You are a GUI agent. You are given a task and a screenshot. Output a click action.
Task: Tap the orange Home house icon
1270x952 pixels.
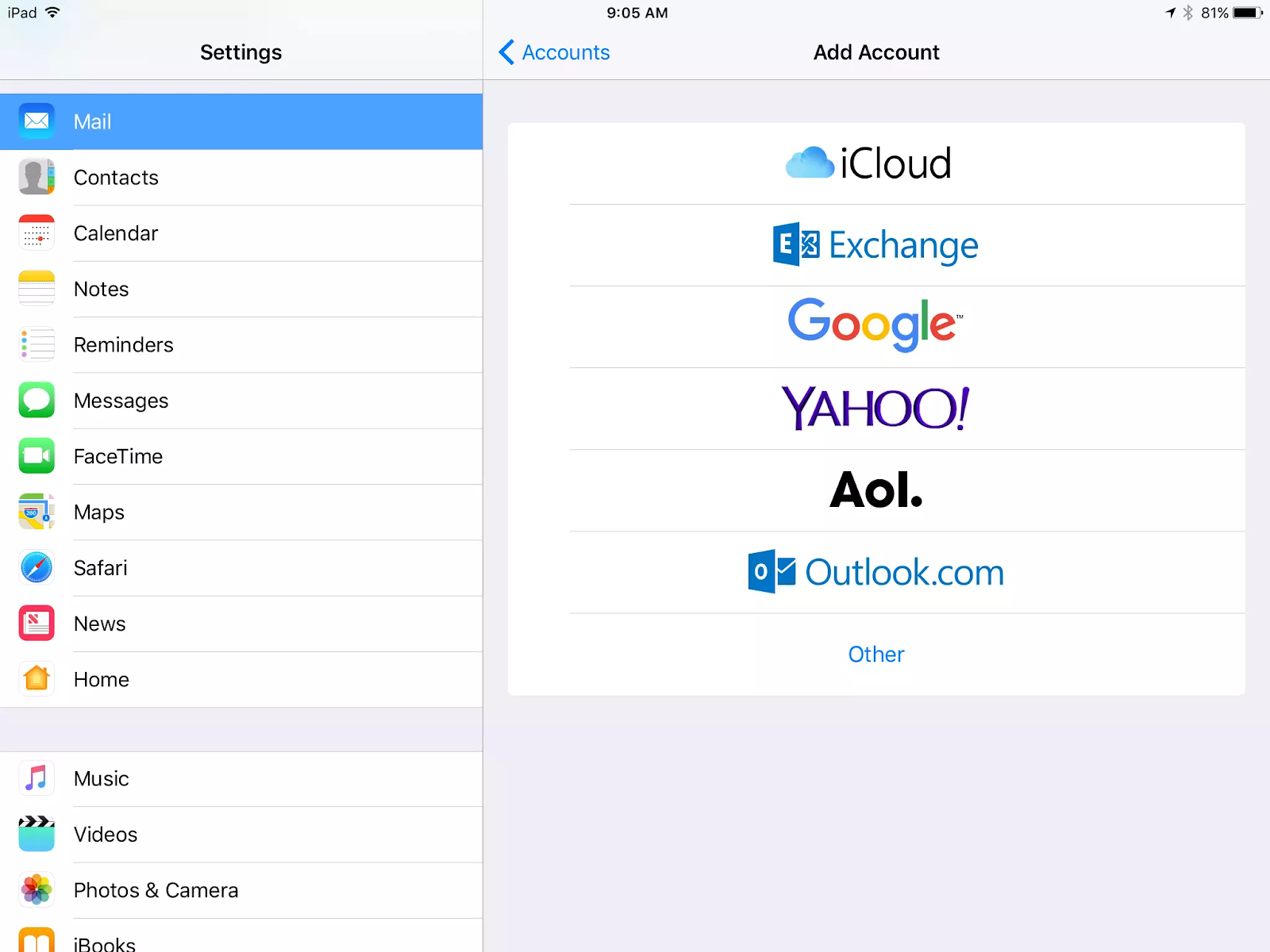coord(37,679)
